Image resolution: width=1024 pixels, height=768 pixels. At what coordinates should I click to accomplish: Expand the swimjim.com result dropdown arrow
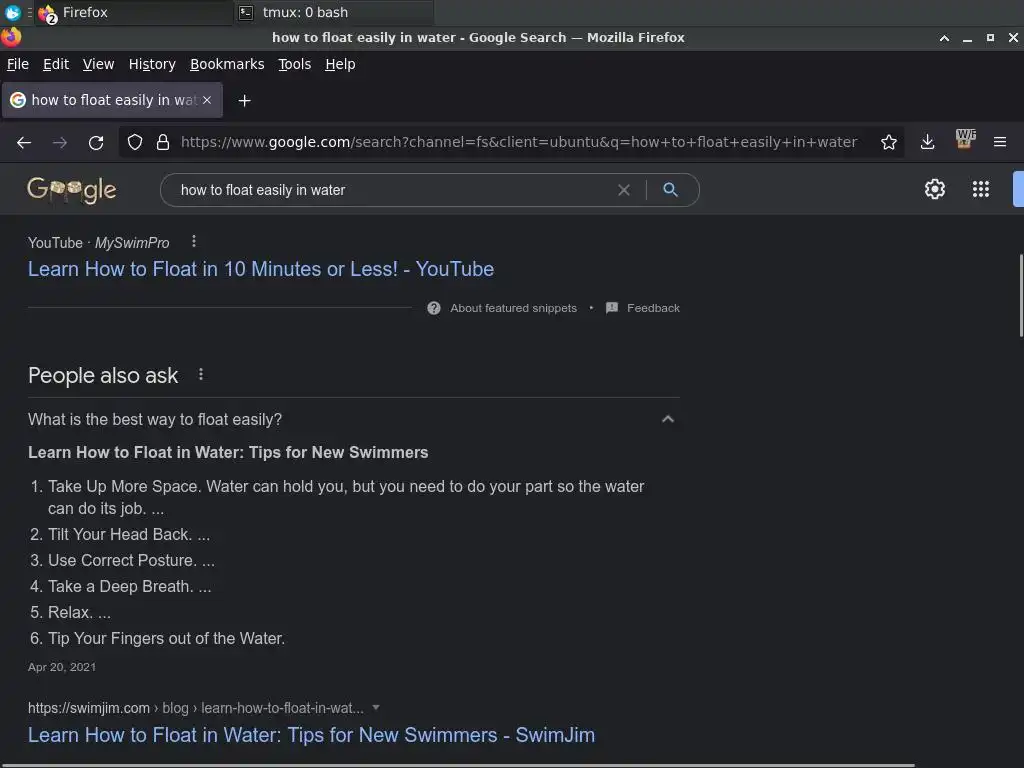[376, 707]
